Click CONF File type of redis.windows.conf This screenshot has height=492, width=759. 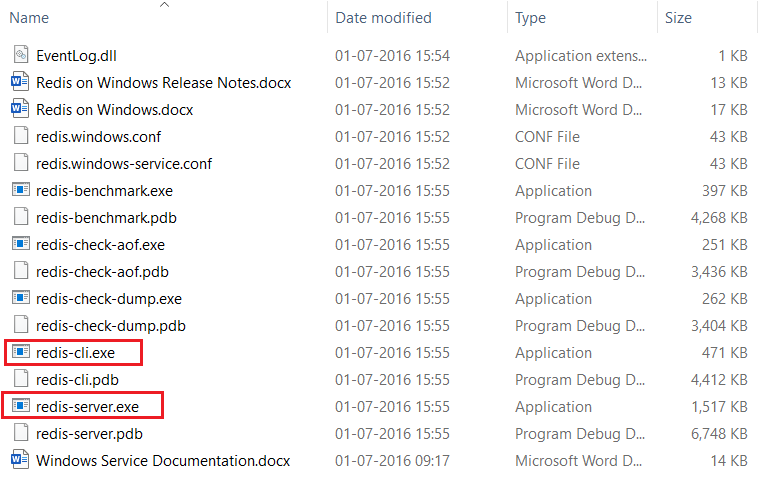tap(547, 137)
